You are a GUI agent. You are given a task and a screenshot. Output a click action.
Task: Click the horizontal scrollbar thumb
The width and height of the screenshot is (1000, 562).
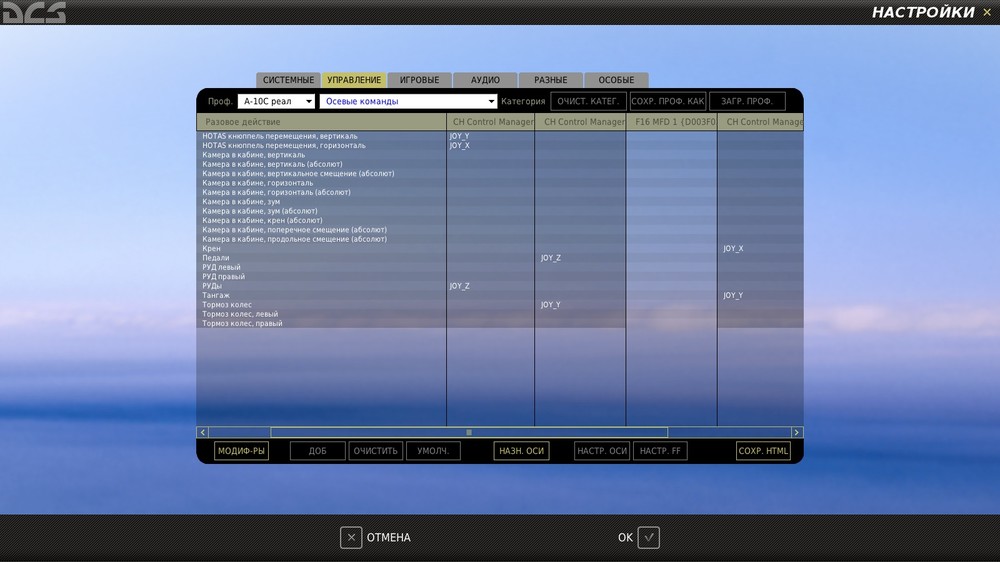[469, 432]
